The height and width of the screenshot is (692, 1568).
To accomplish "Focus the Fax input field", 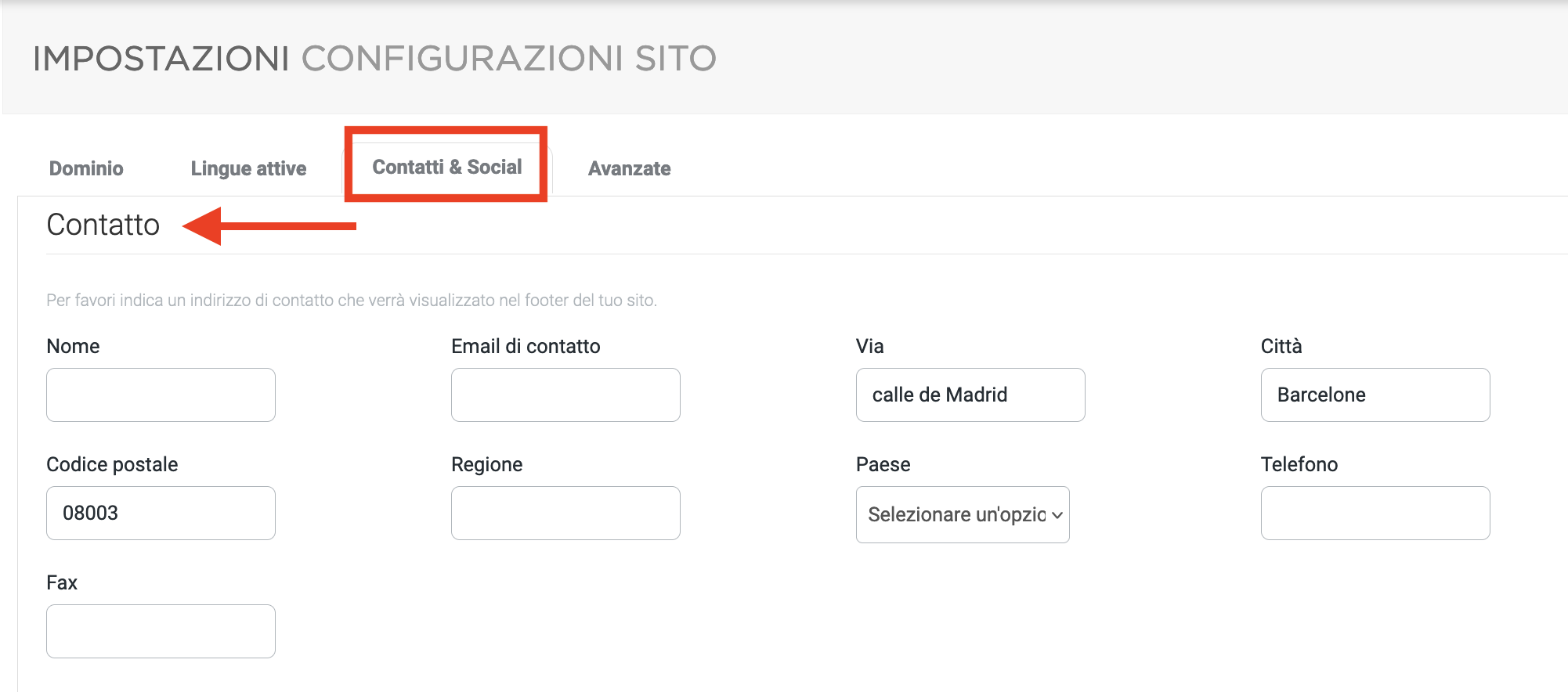I will [x=161, y=631].
